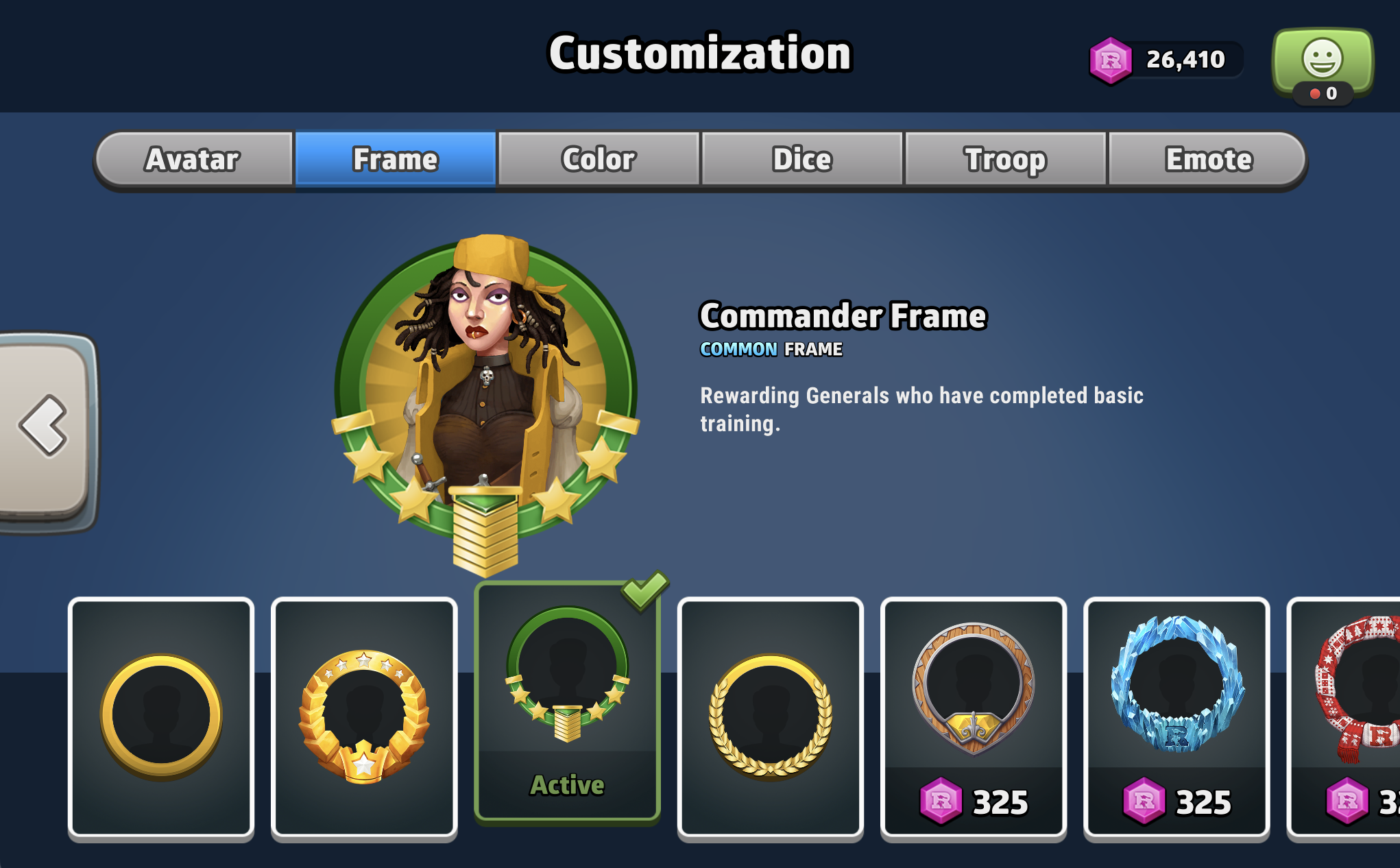The image size is (1400, 868).
Task: Open the Troop tab
Action: 1005,159
